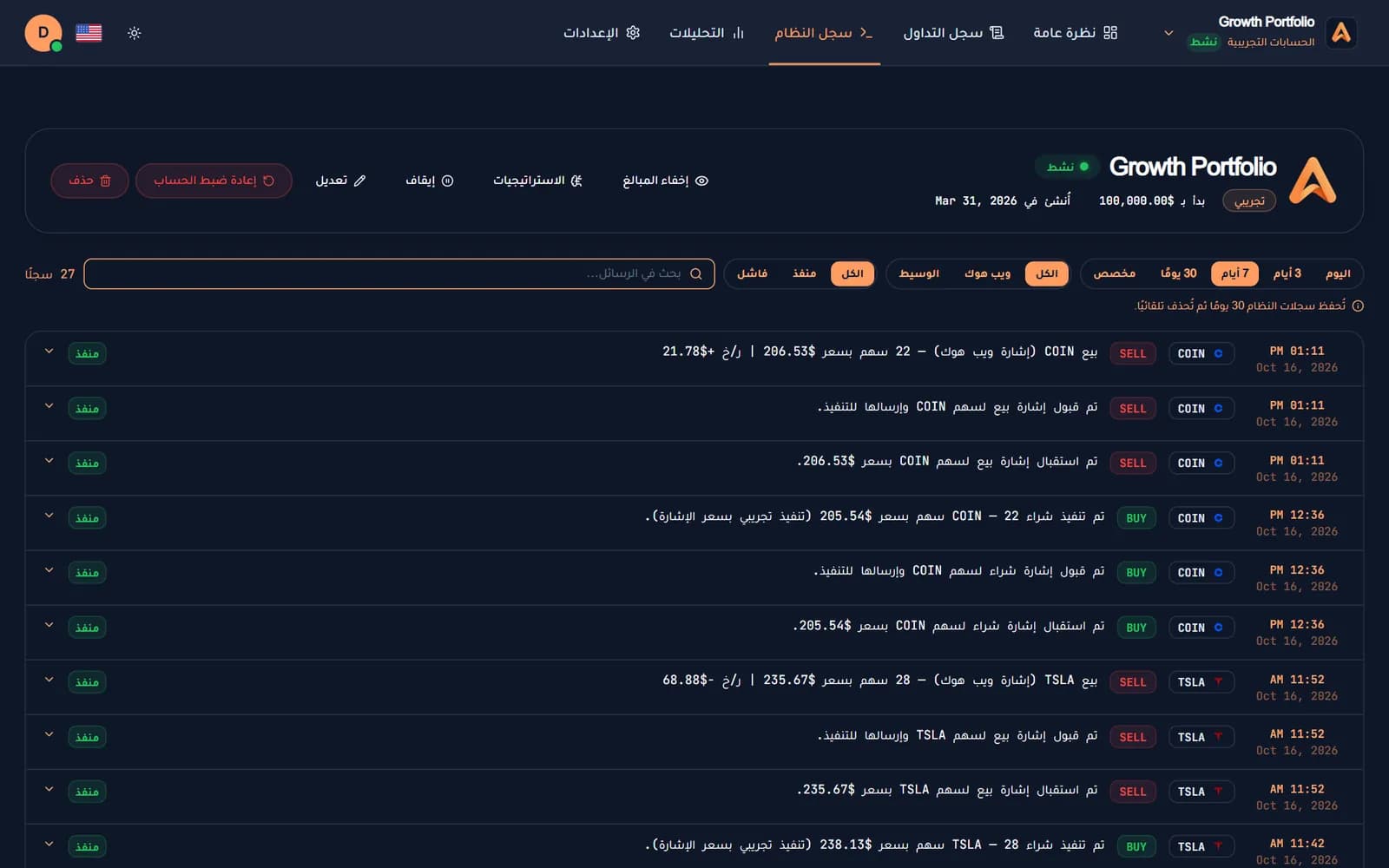The image size is (1389, 868).
Task: Toggle إخفاء المبالغ eye to hide amounts
Action: click(666, 181)
